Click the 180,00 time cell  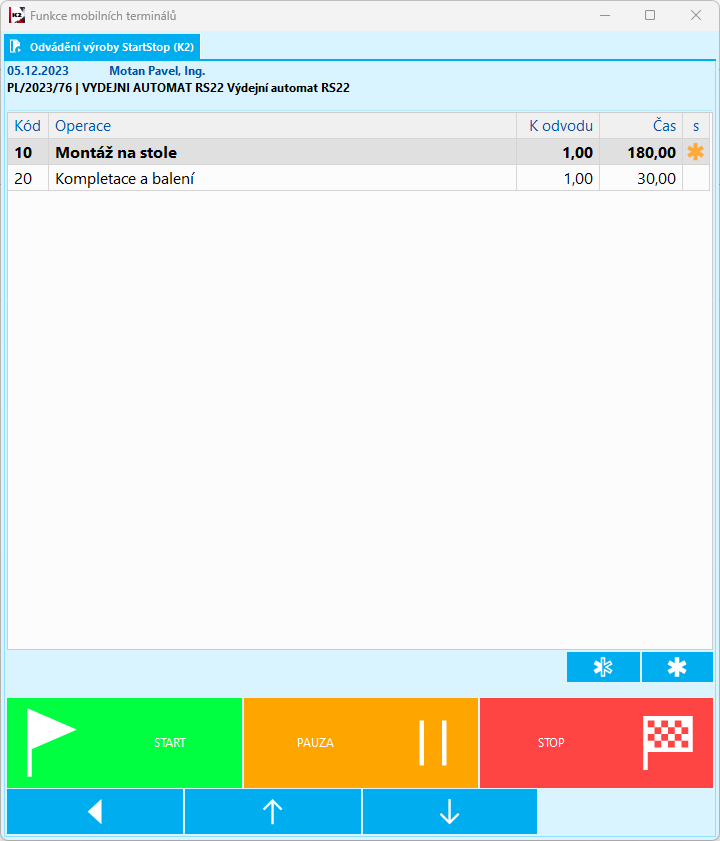point(641,152)
